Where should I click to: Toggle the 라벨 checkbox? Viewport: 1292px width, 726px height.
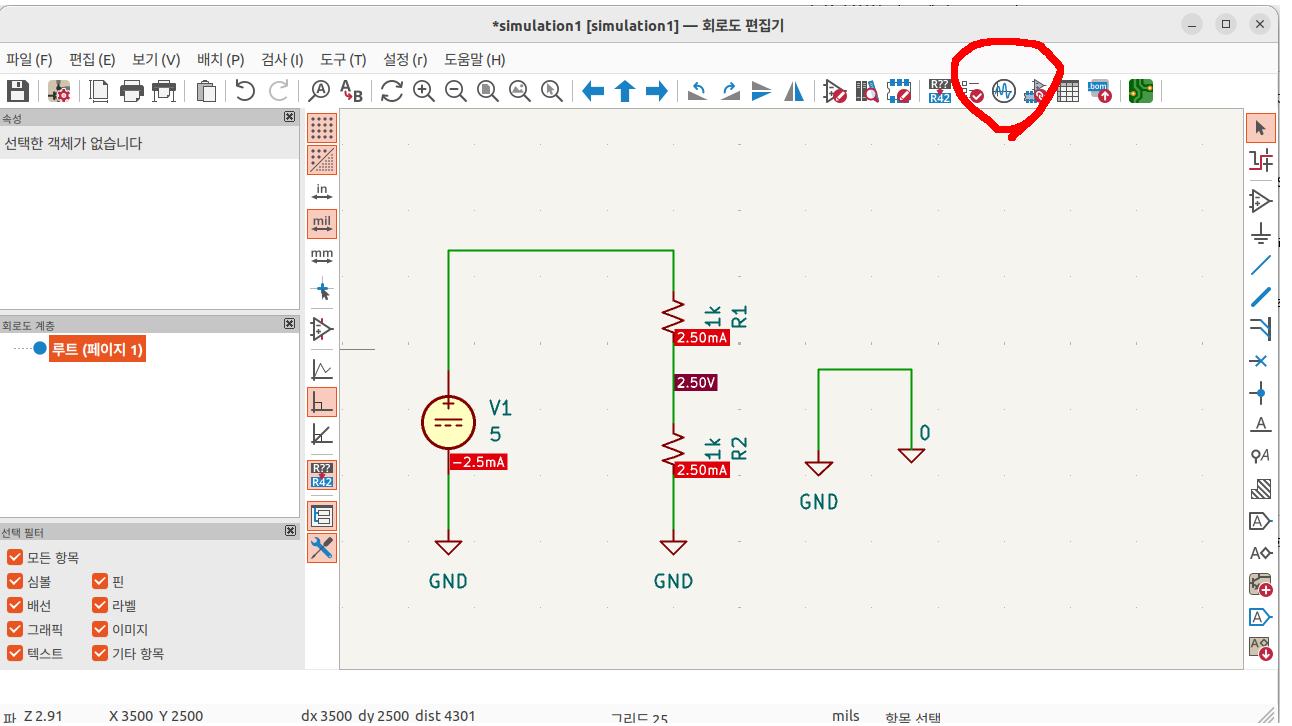click(100, 605)
